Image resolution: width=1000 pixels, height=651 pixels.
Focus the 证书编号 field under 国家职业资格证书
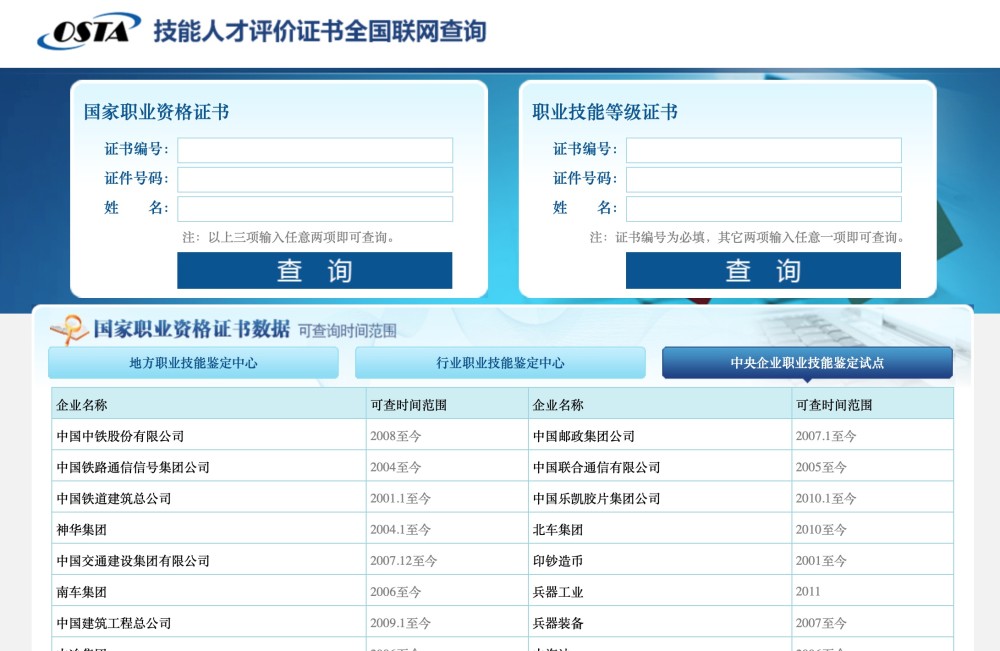coord(315,150)
